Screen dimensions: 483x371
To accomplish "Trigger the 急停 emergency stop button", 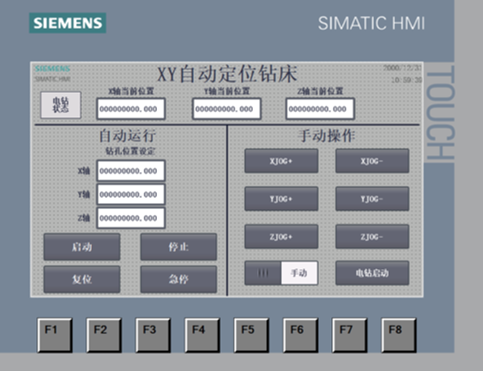I will click(x=179, y=279).
